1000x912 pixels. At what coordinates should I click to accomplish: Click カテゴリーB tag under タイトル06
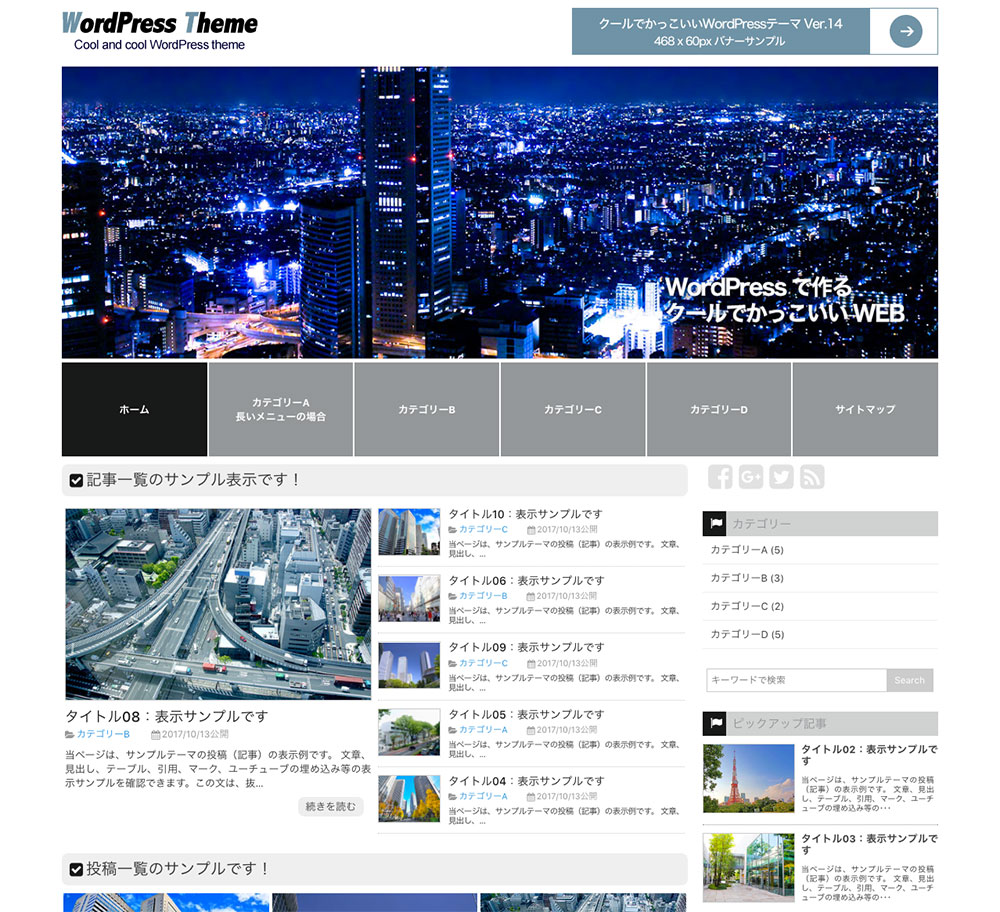483,596
